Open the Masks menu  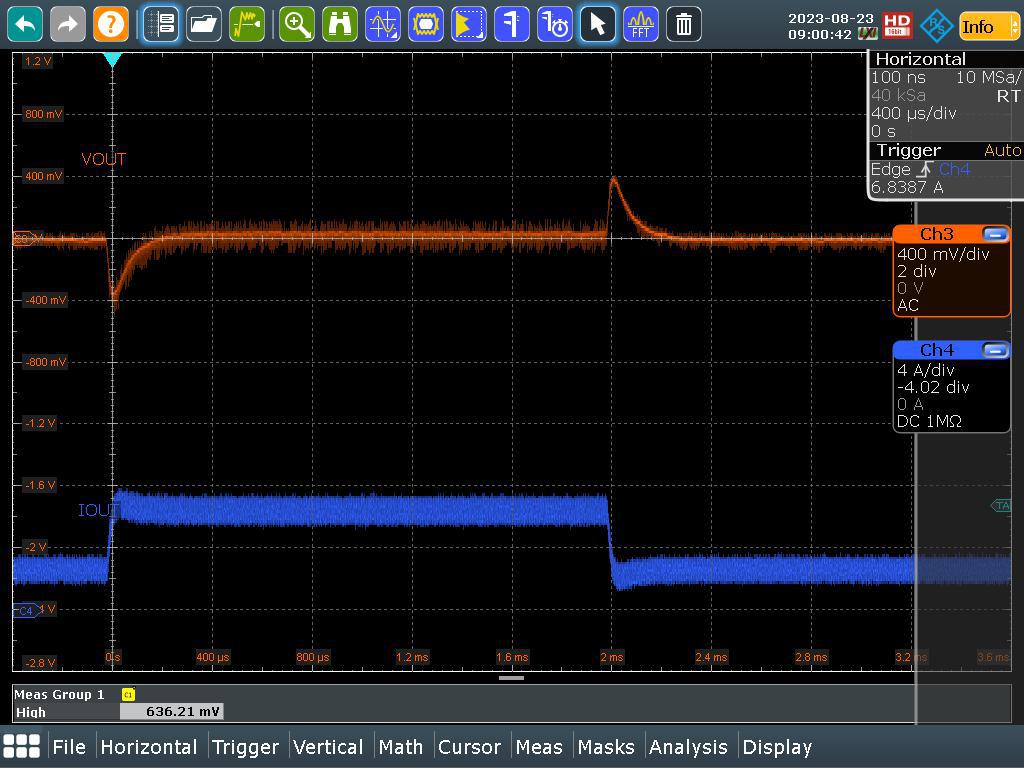607,747
